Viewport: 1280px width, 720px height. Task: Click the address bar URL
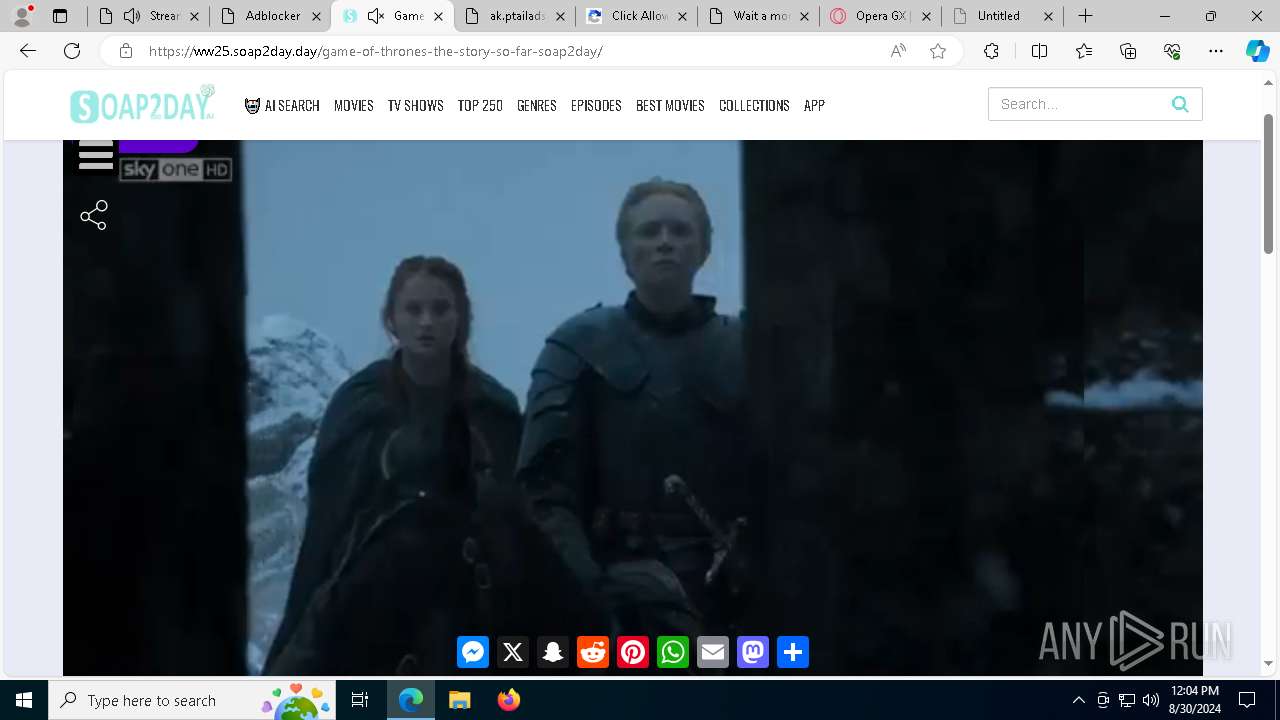click(376, 51)
